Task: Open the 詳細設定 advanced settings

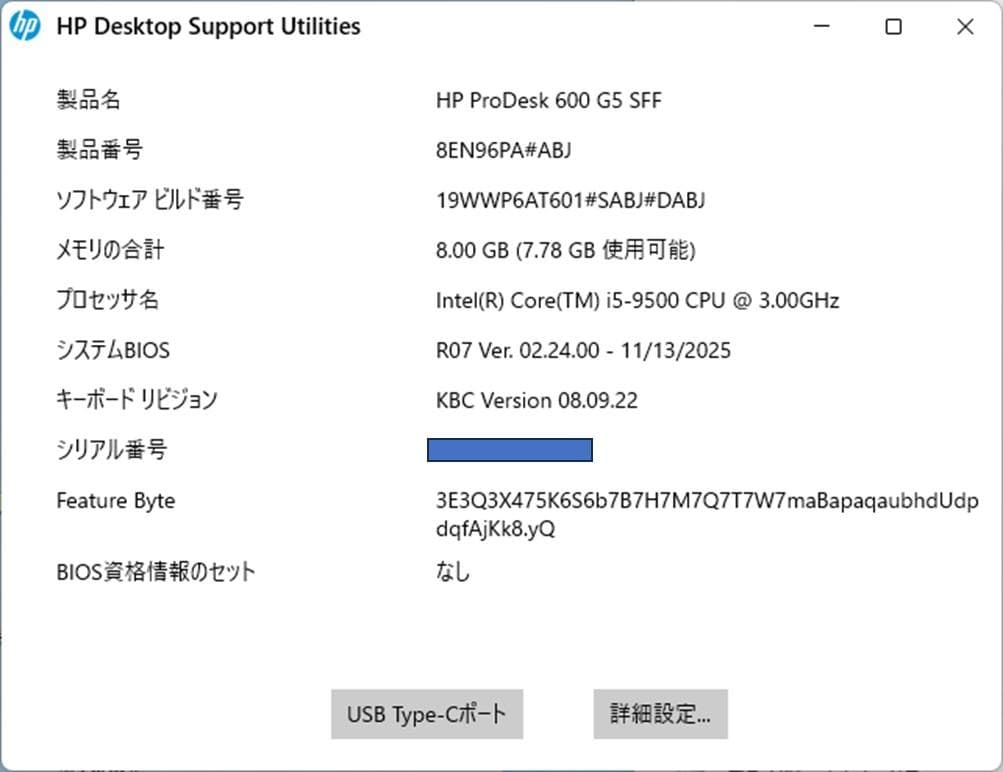Action: point(660,714)
